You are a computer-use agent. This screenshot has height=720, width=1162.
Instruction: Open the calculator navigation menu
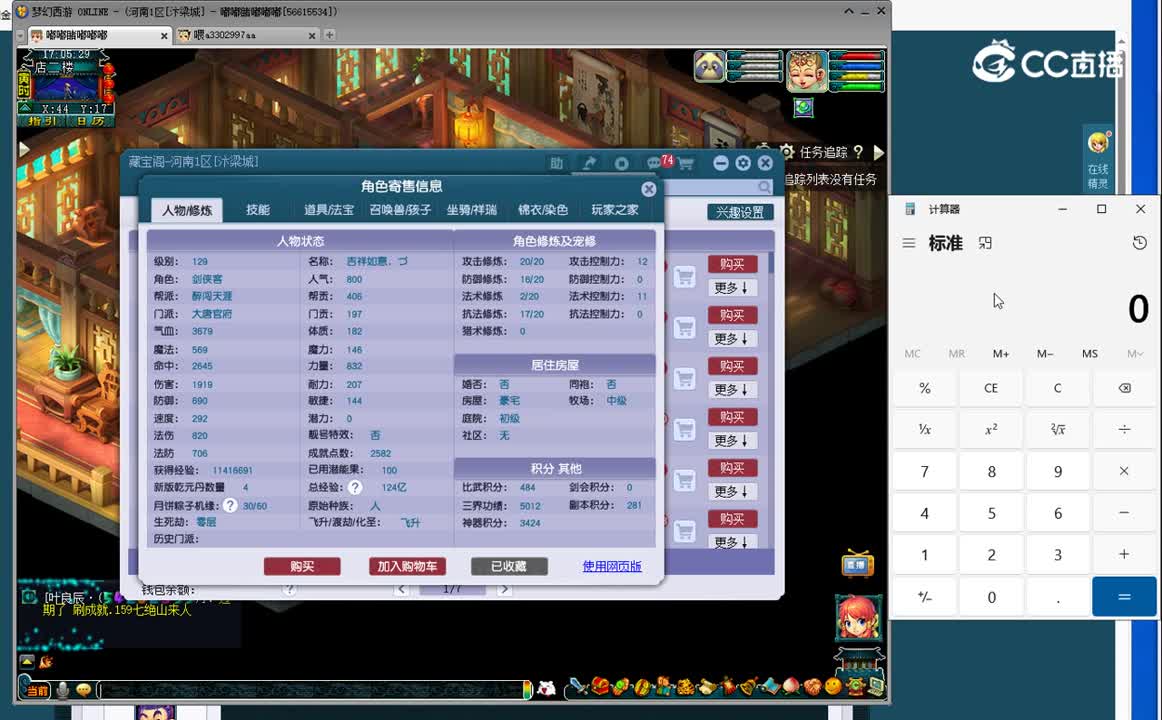[x=909, y=243]
